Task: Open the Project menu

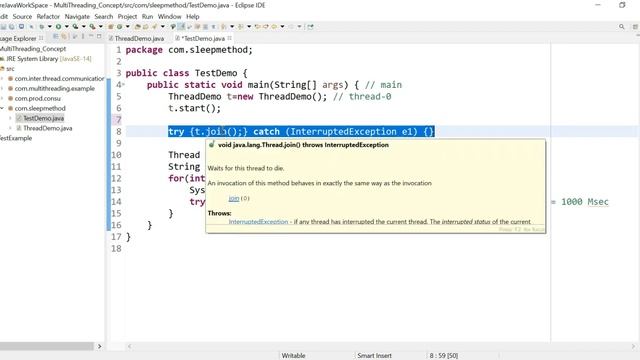Action: click(x=127, y=17)
